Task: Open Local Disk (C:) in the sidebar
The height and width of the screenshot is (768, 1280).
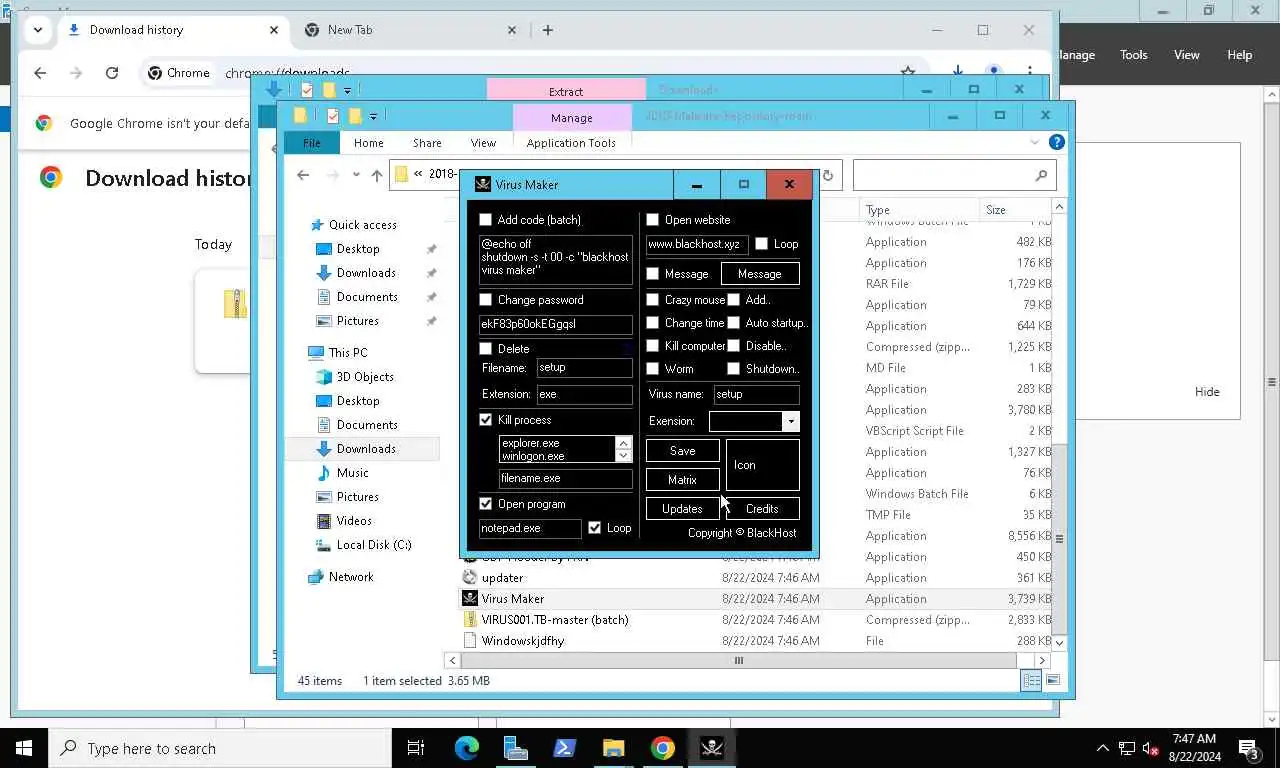Action: (x=324, y=545)
